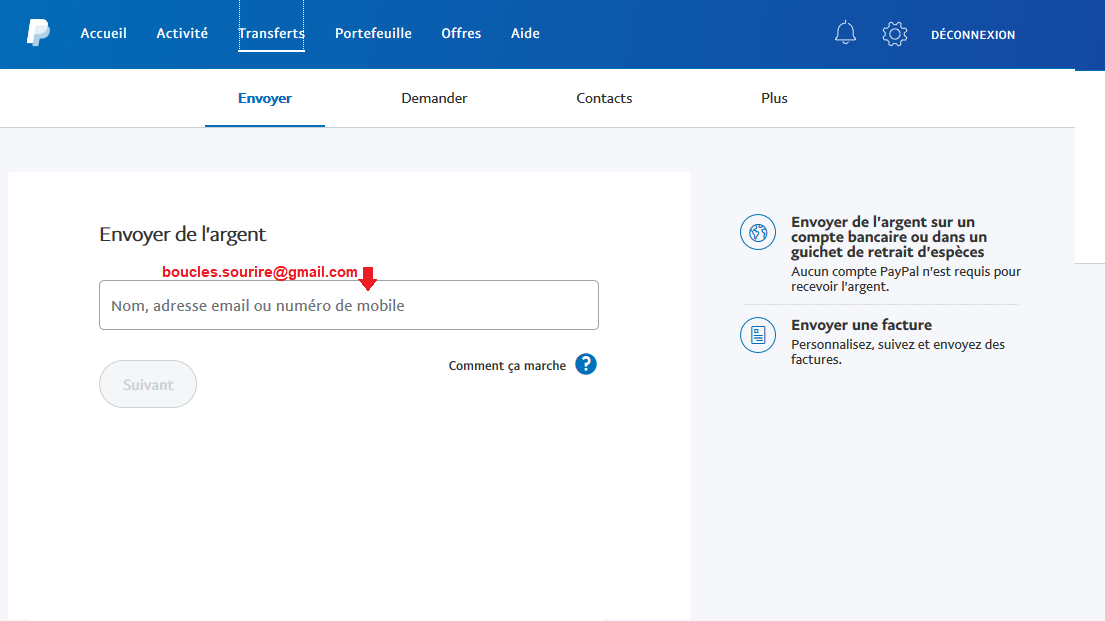Click the Suivant button
Screen dimensions: 1105x621
pos(148,384)
